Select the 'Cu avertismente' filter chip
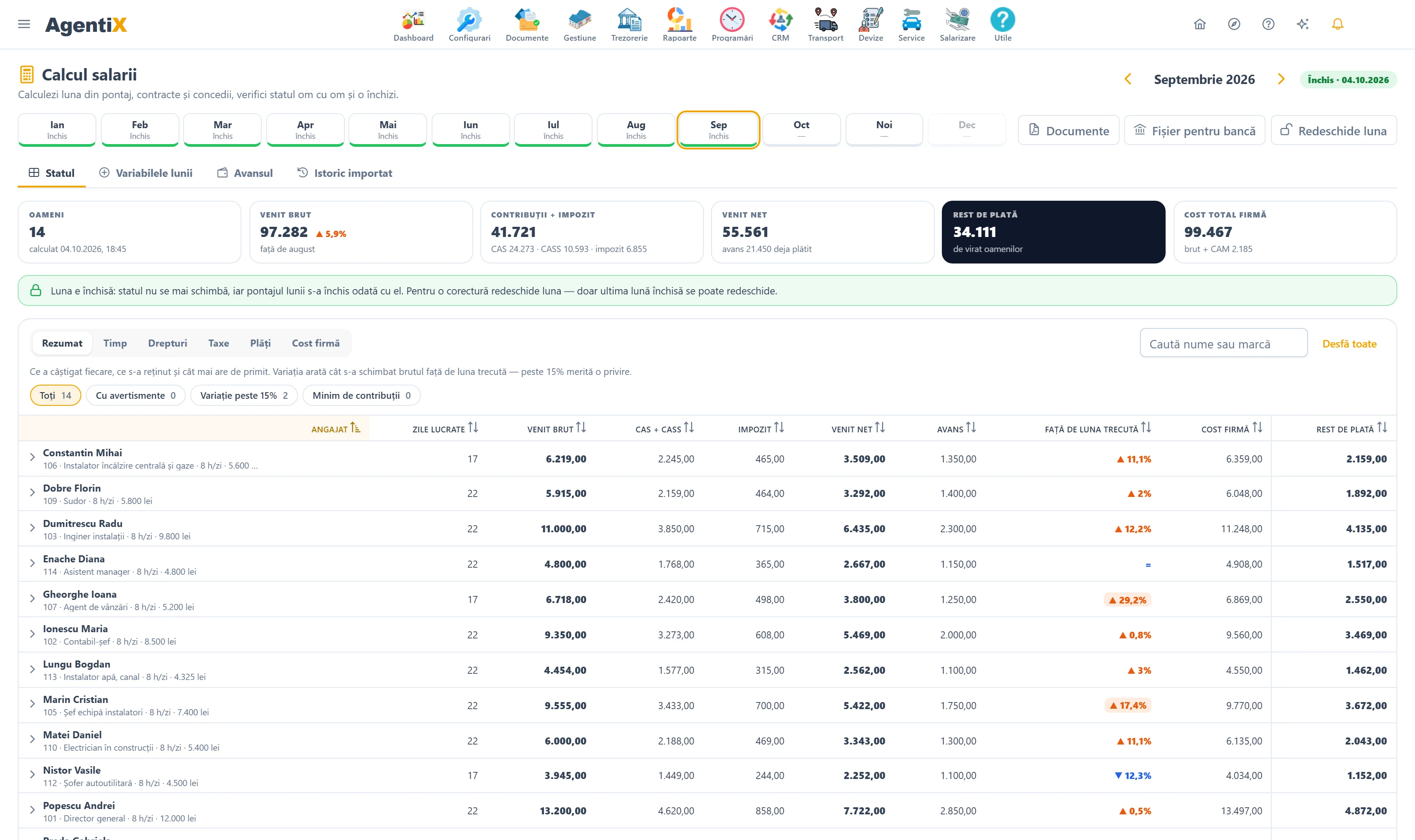1415x840 pixels. (x=135, y=395)
